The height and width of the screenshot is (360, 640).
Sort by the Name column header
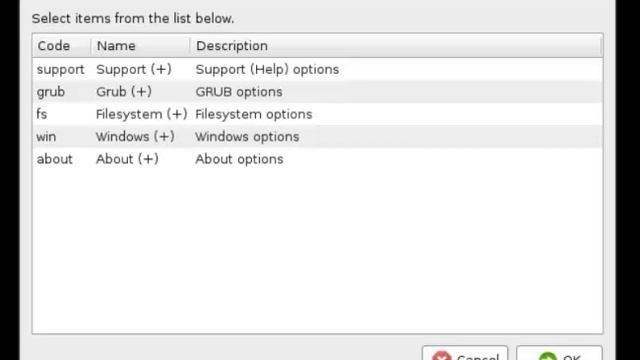point(140,46)
